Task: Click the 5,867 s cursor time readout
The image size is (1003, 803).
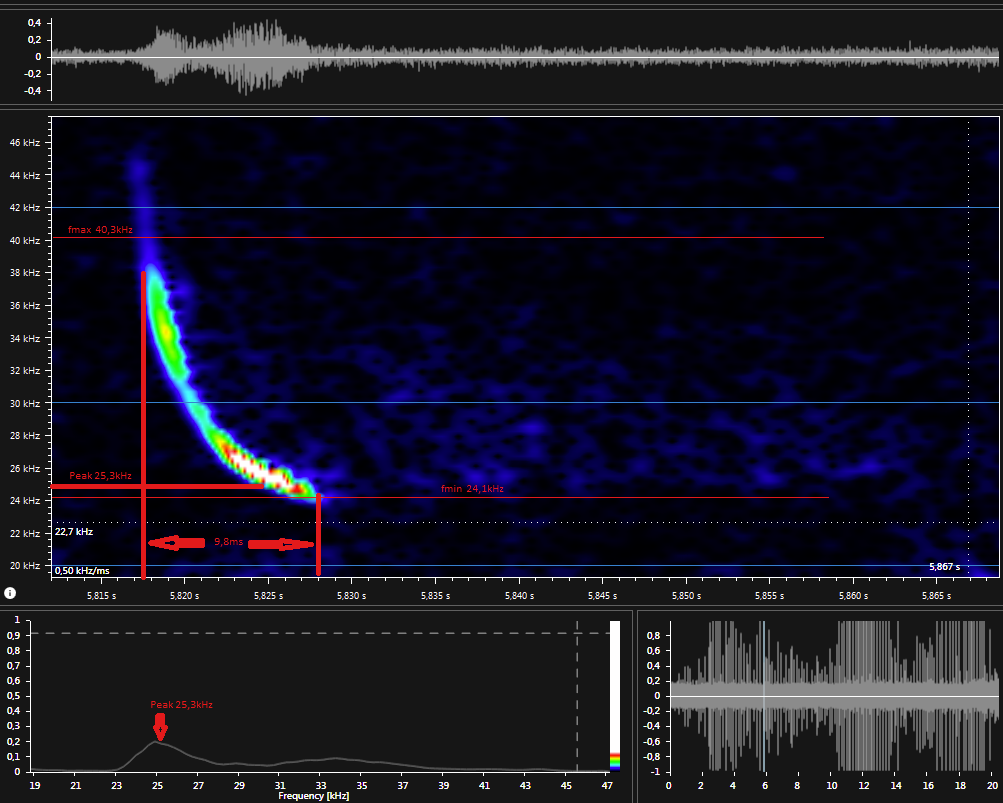Action: click(944, 567)
